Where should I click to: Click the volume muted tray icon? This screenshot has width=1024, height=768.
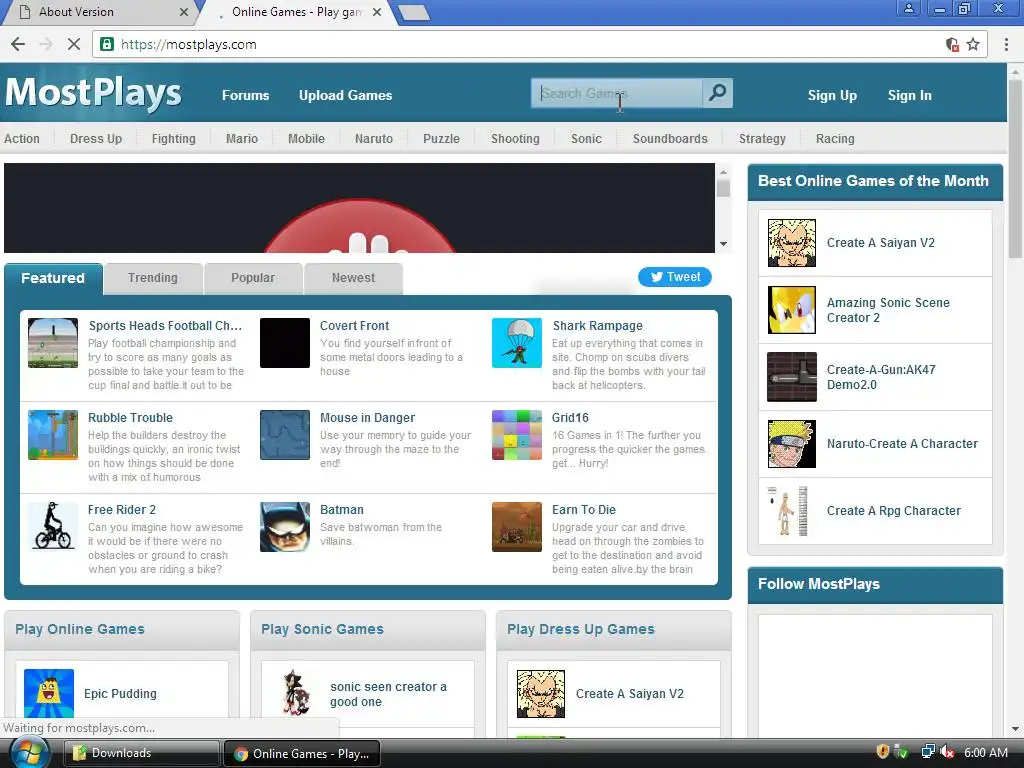click(947, 753)
